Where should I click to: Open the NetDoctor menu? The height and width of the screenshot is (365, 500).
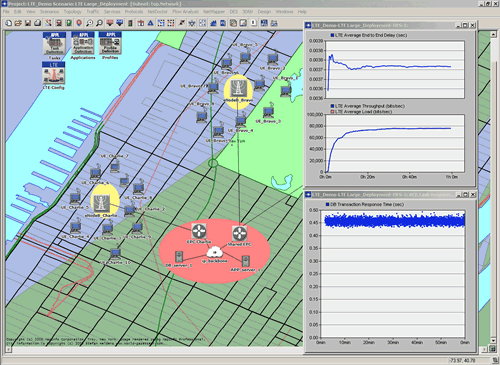click(157, 12)
